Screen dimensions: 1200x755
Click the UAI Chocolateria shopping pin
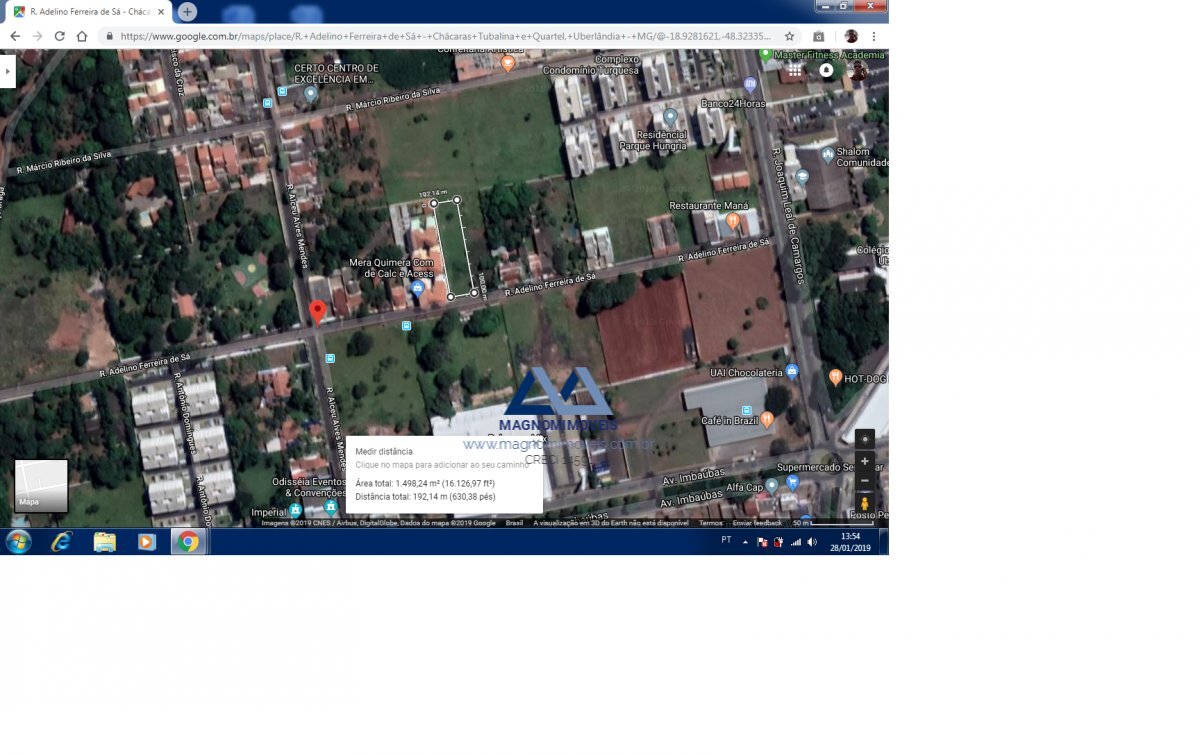point(792,372)
